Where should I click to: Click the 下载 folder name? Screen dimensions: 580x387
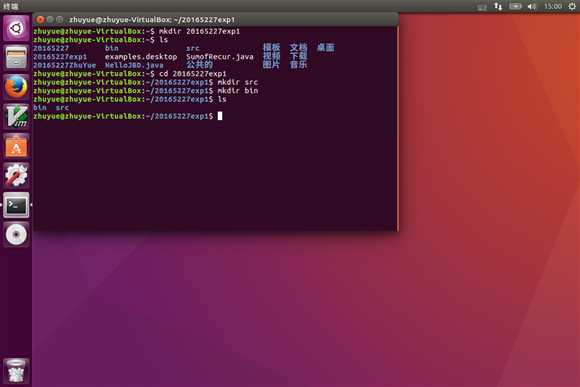298,56
